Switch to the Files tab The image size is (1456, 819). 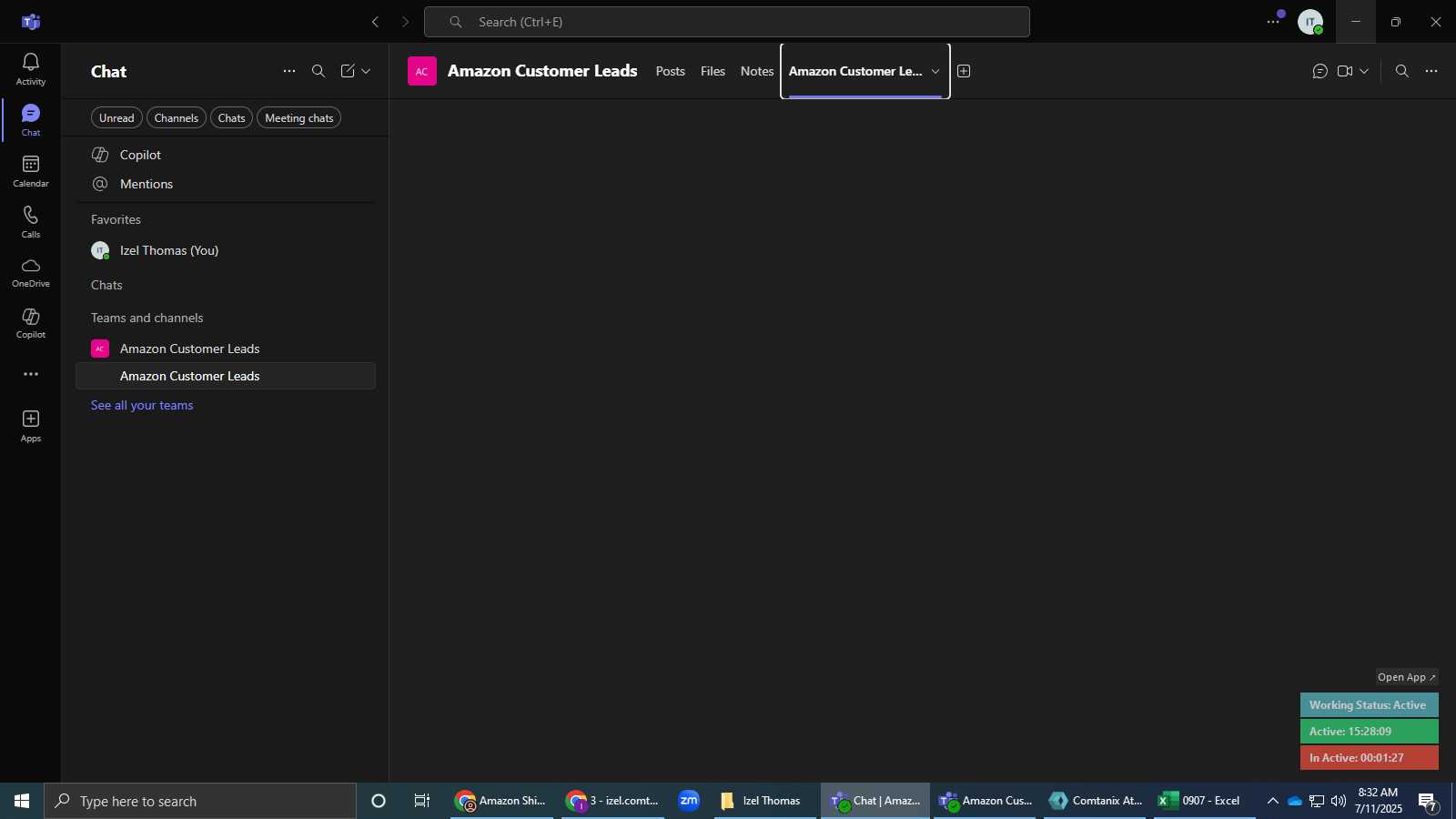pyautogui.click(x=713, y=71)
